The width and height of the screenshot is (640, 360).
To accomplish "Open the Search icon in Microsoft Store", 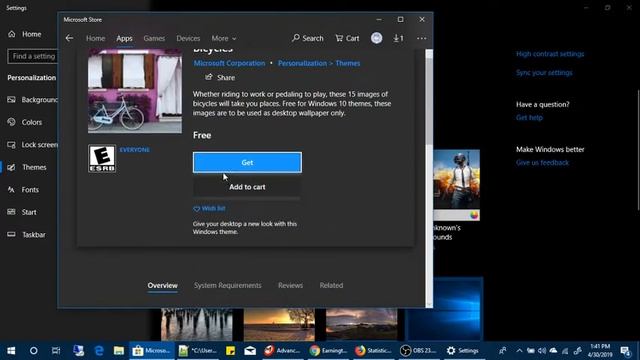I will 308,38.
